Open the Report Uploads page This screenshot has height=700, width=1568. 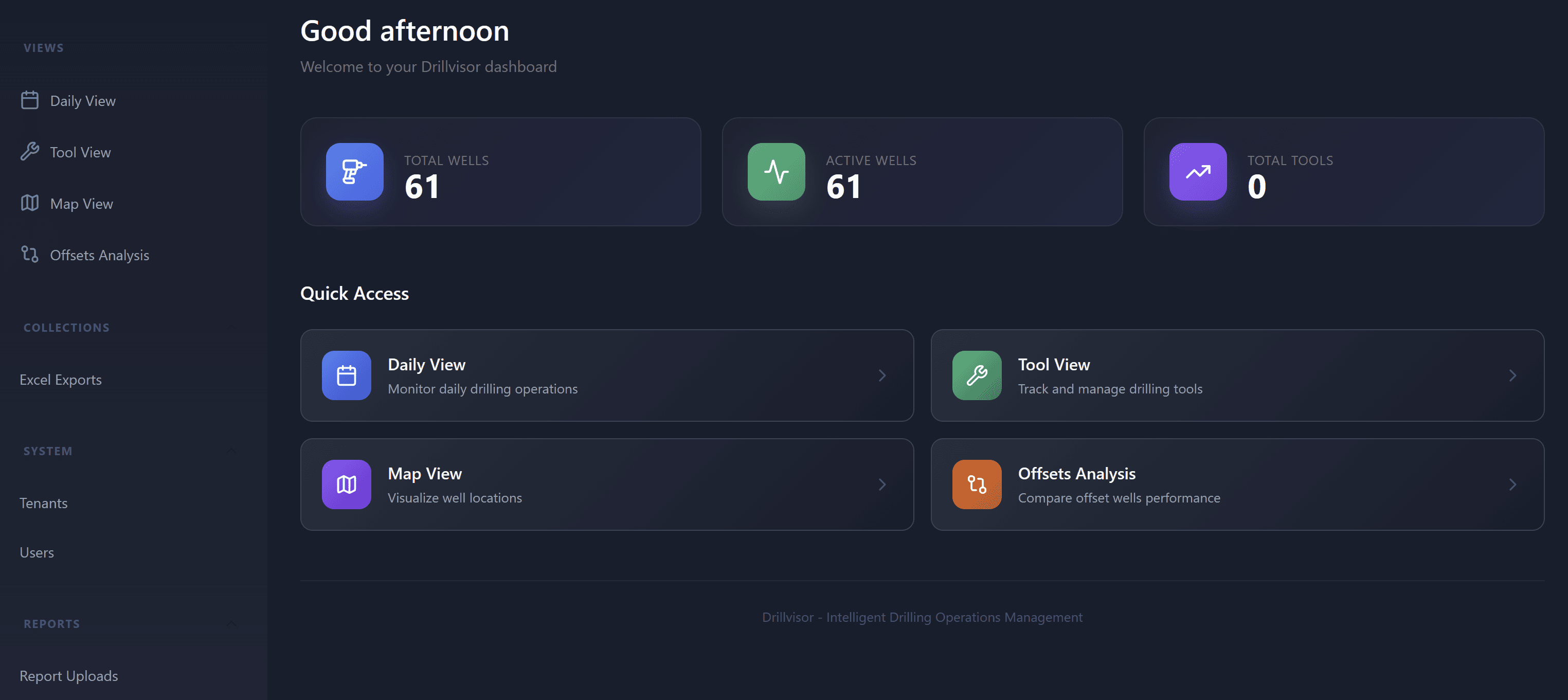coord(69,676)
